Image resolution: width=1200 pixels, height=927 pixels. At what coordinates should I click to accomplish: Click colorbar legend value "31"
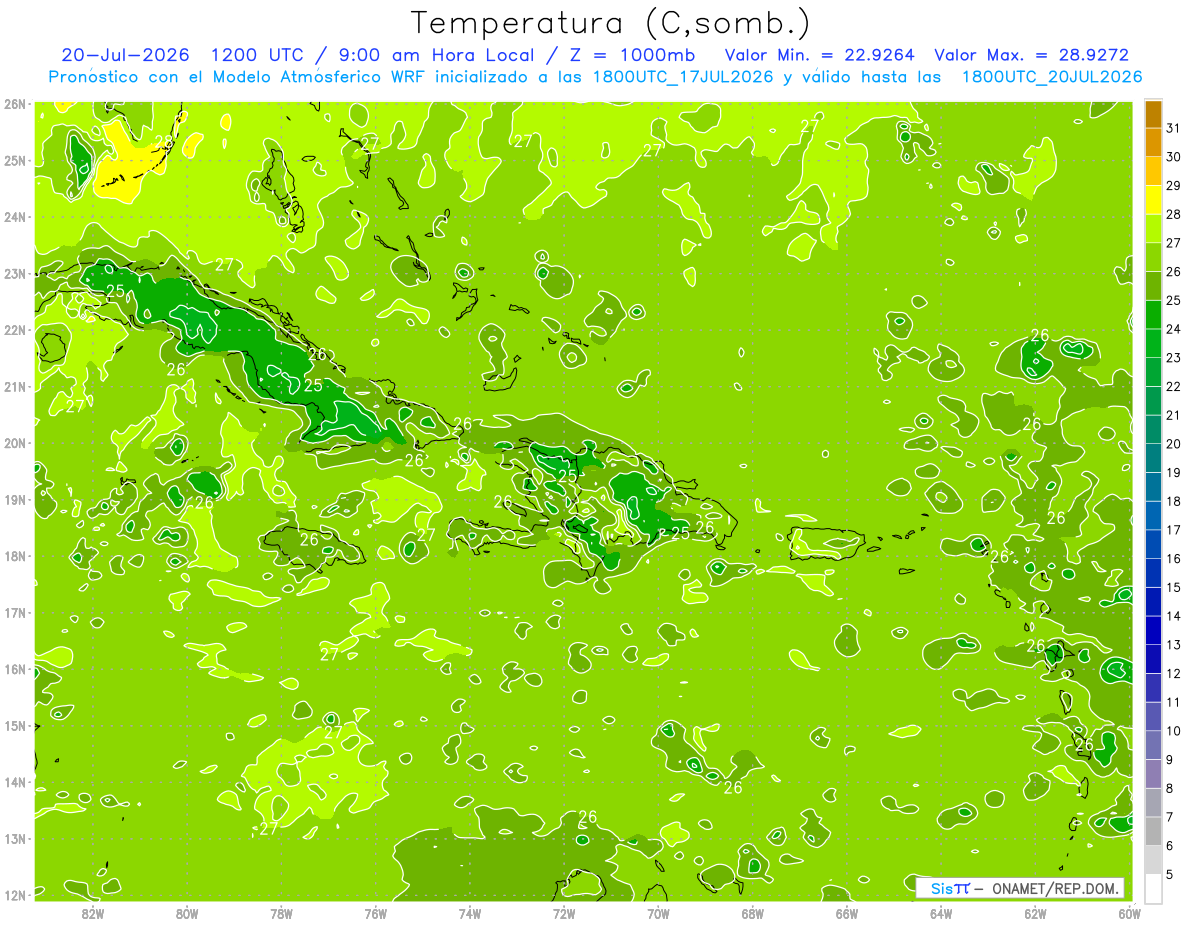(1173, 128)
